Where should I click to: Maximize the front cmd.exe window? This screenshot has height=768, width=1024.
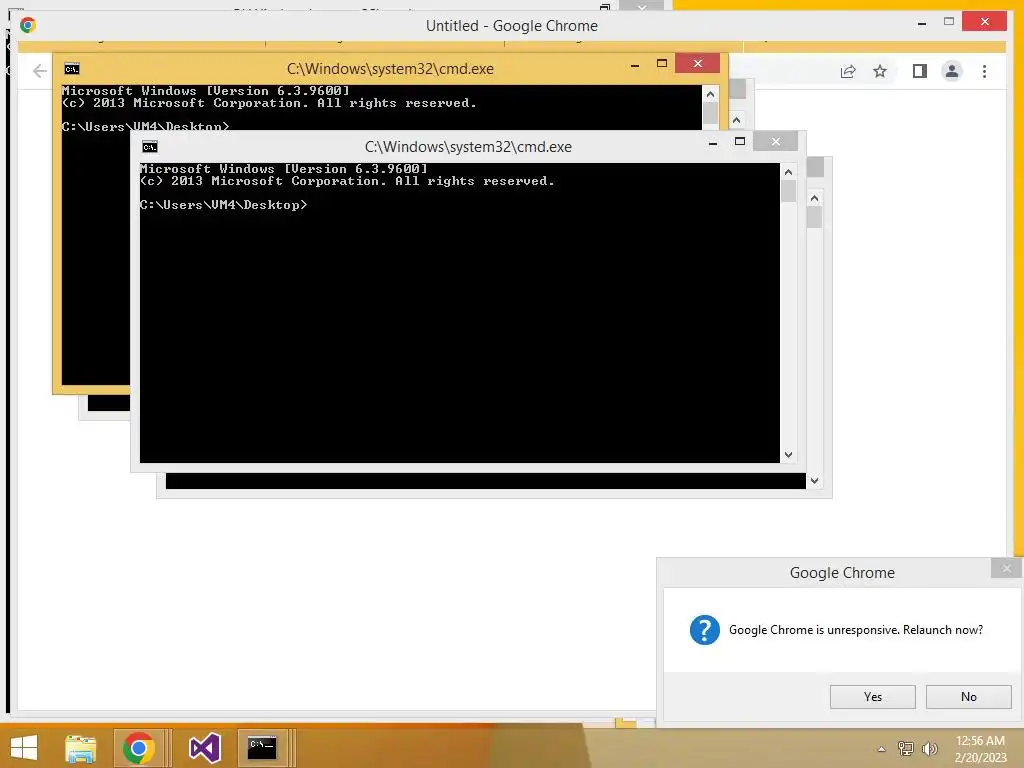[739, 141]
